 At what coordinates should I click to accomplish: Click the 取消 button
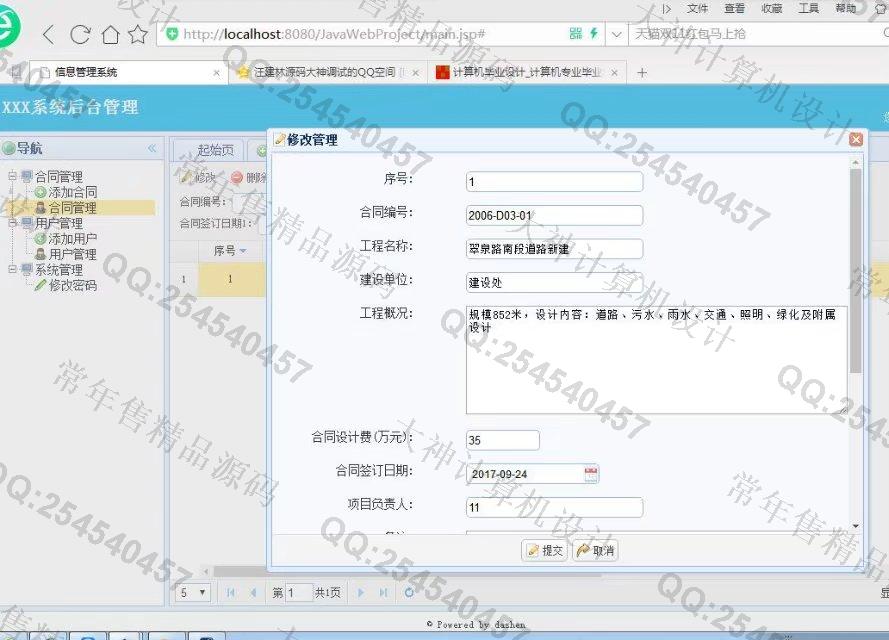click(x=596, y=550)
